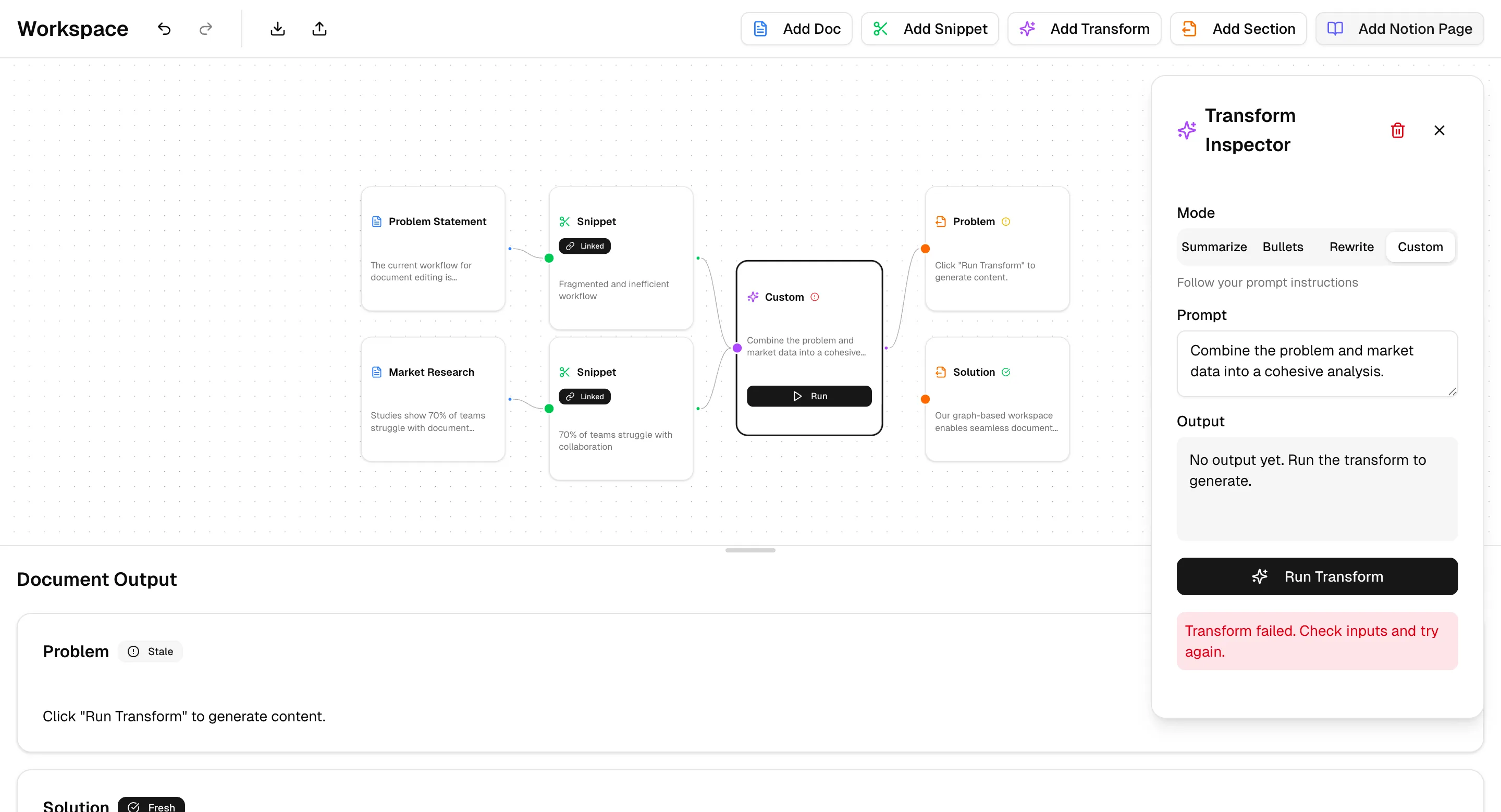Click the Add Notion Page button
This screenshot has width=1501, height=812.
(1399, 29)
